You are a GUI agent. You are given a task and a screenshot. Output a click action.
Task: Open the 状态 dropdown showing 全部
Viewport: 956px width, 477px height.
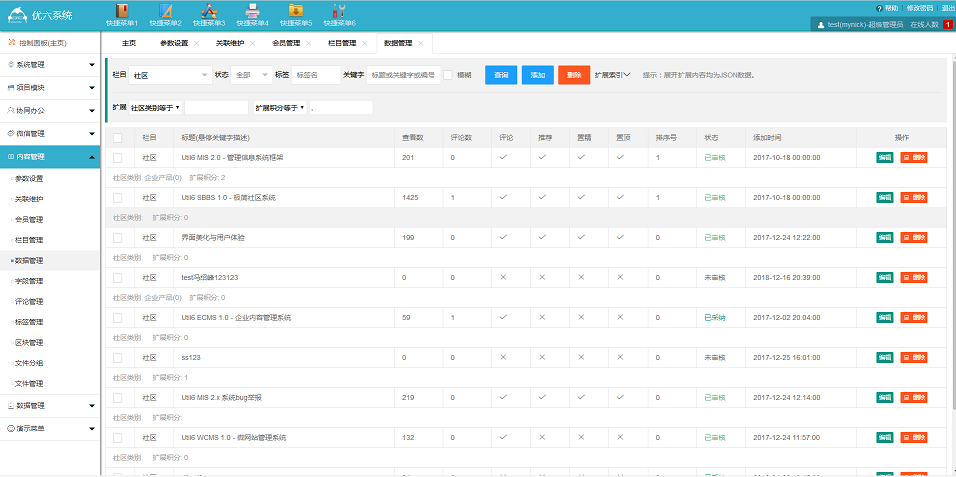point(251,75)
